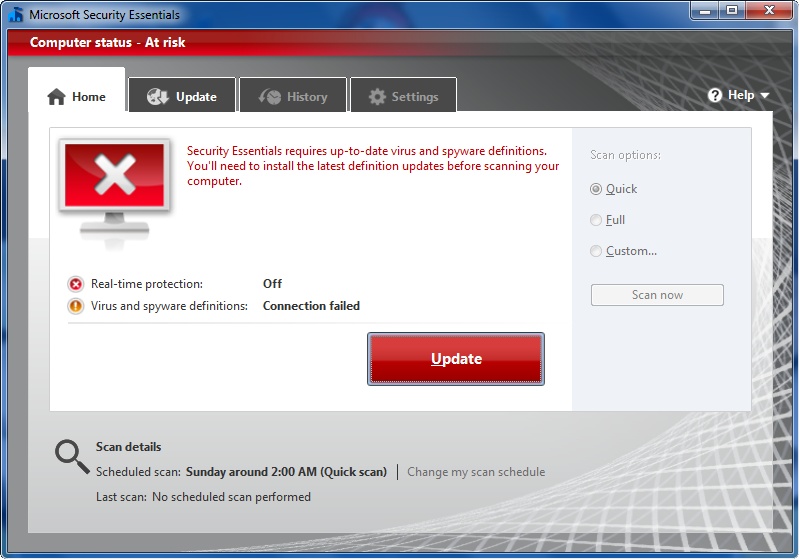800x560 pixels.
Task: Click the Security Essentials title bar icon
Action: [16, 14]
